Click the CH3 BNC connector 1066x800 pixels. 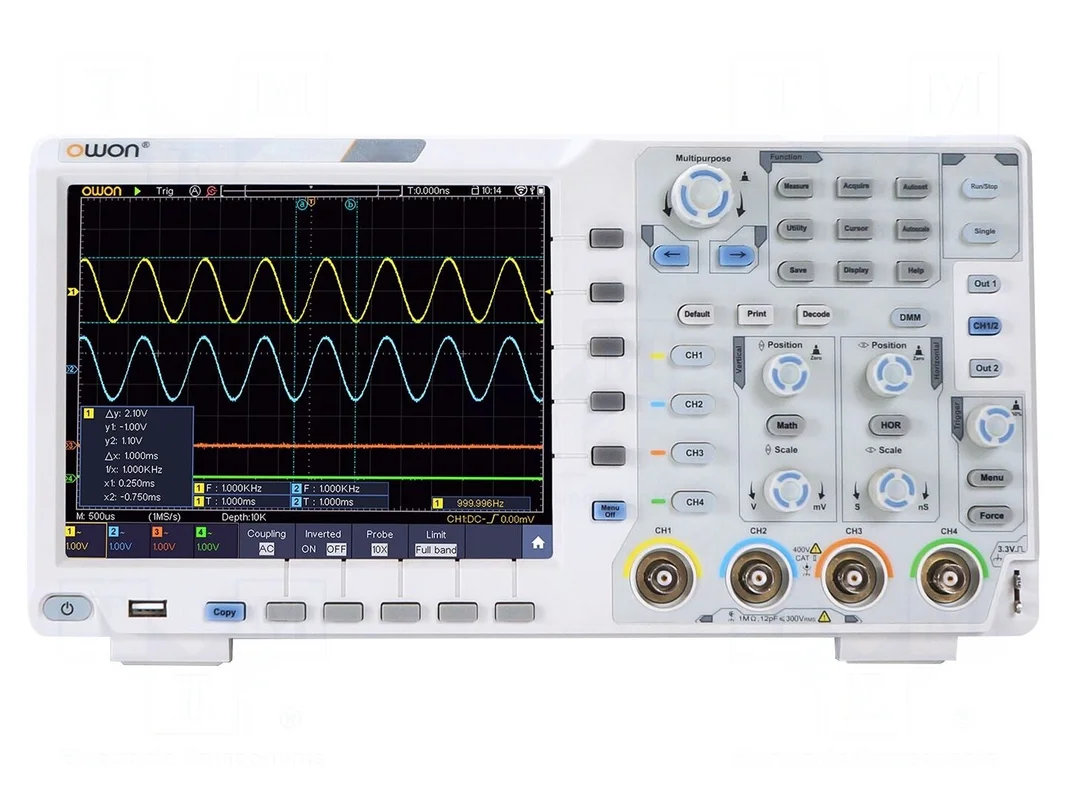[x=853, y=578]
